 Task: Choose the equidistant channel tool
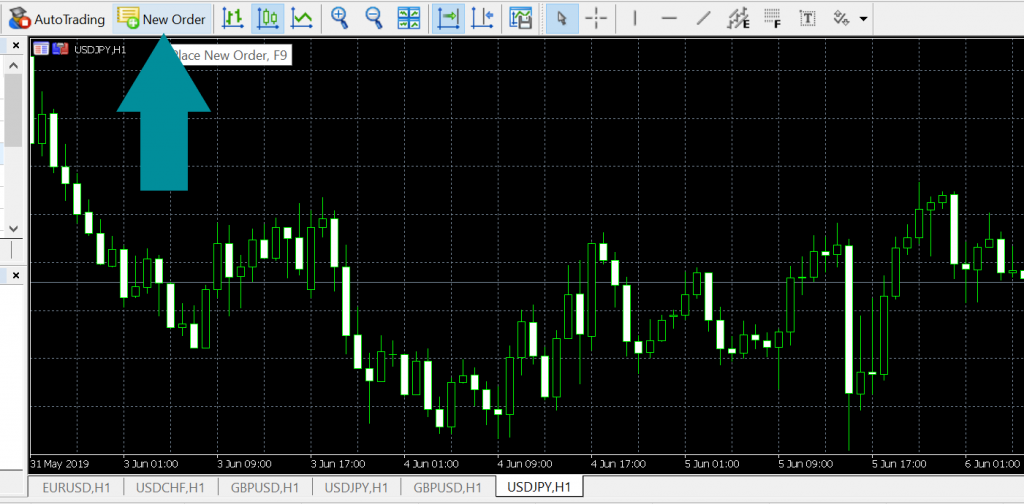coord(738,19)
